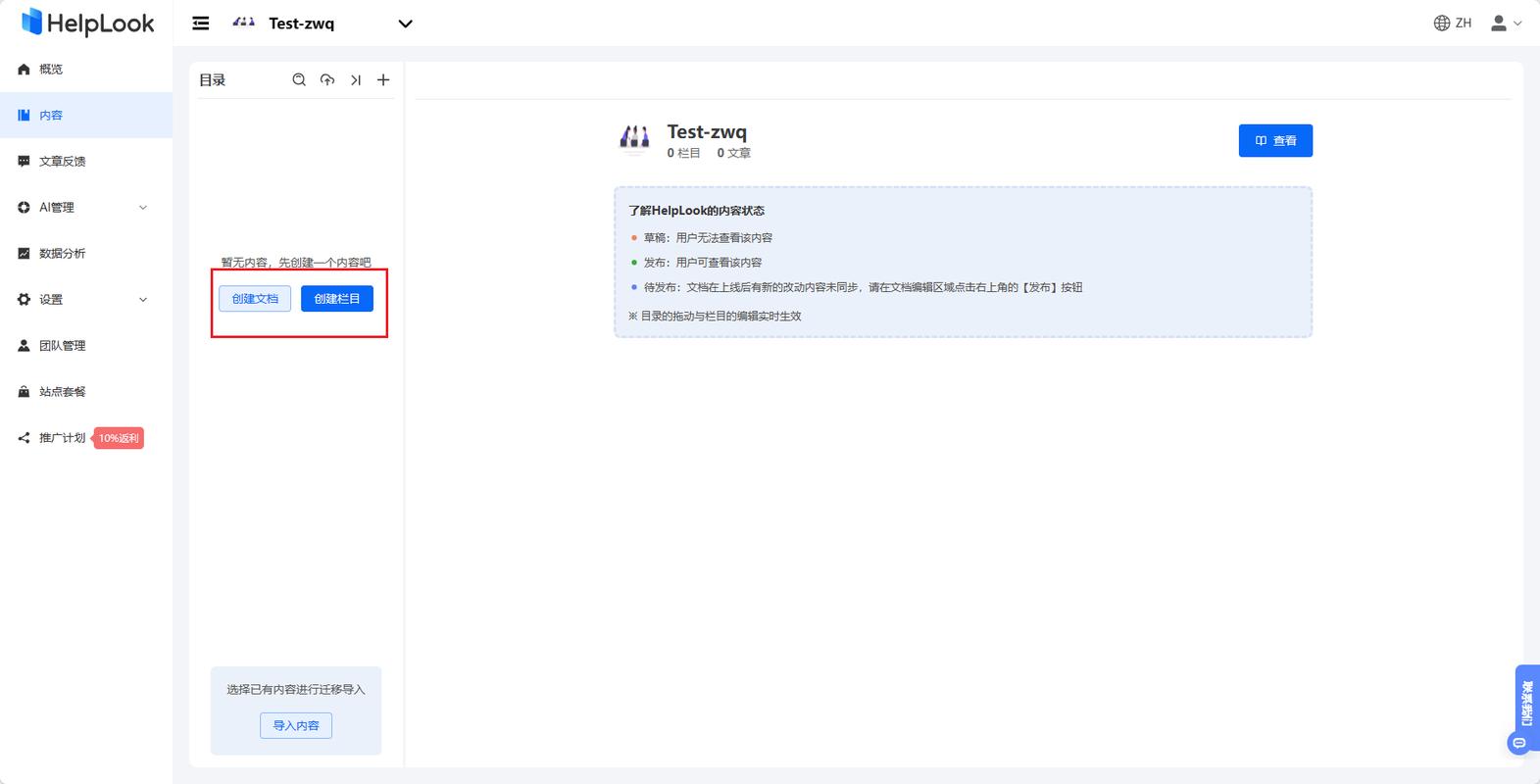Click the book icon beside 内容
This screenshot has width=1540, height=784.
tap(24, 116)
